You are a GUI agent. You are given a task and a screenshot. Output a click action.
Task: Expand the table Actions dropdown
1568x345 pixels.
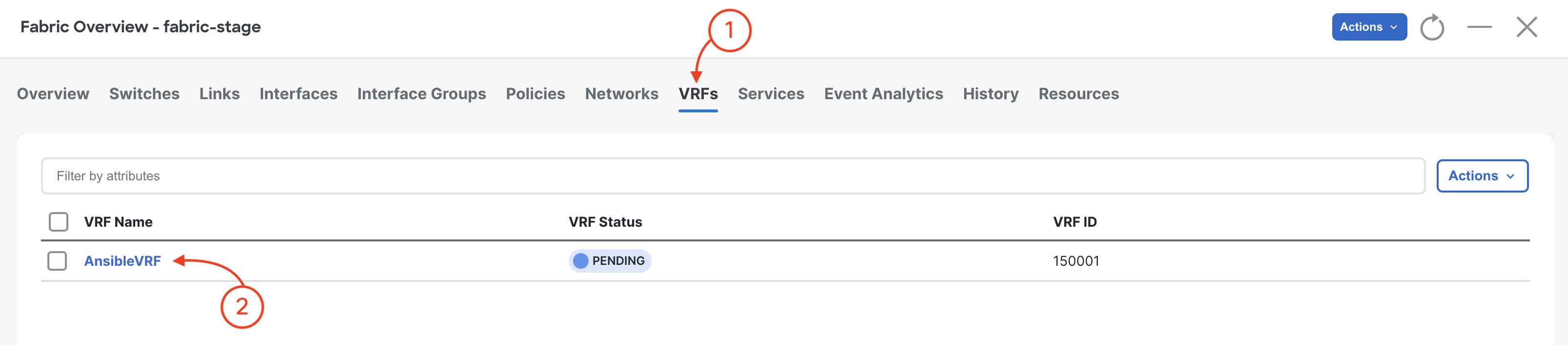point(1482,176)
